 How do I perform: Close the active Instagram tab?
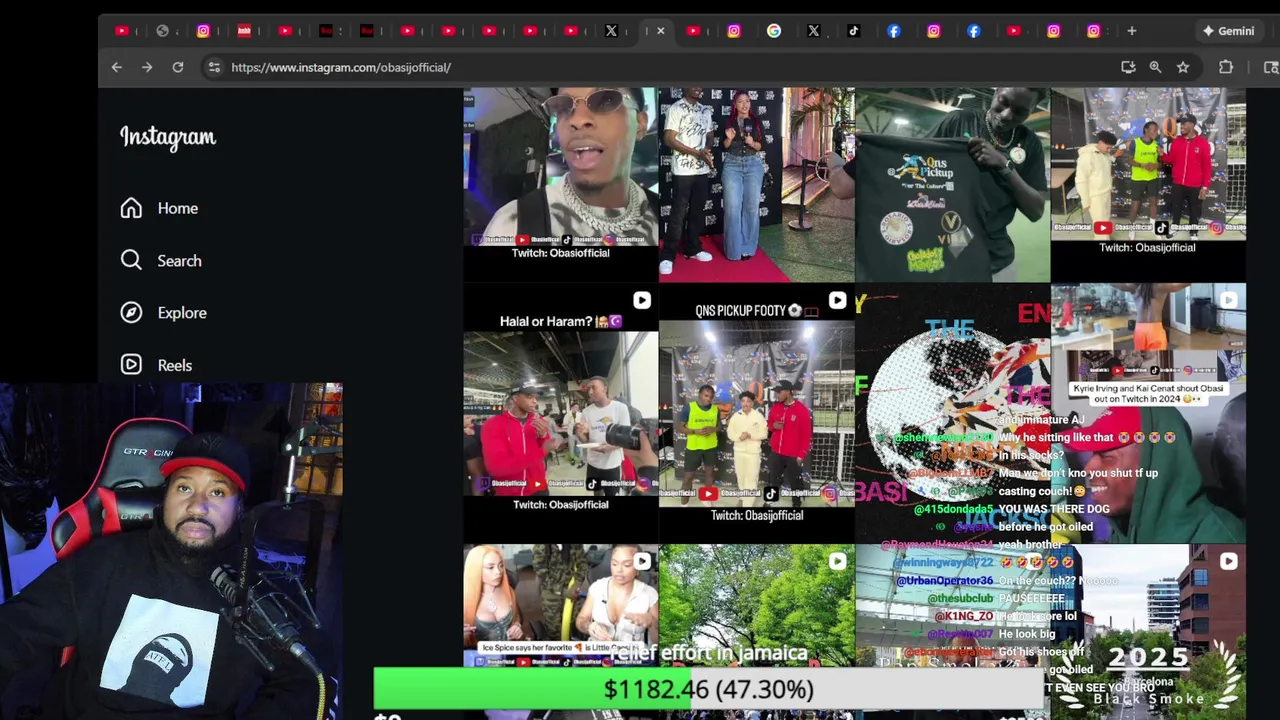[660, 31]
